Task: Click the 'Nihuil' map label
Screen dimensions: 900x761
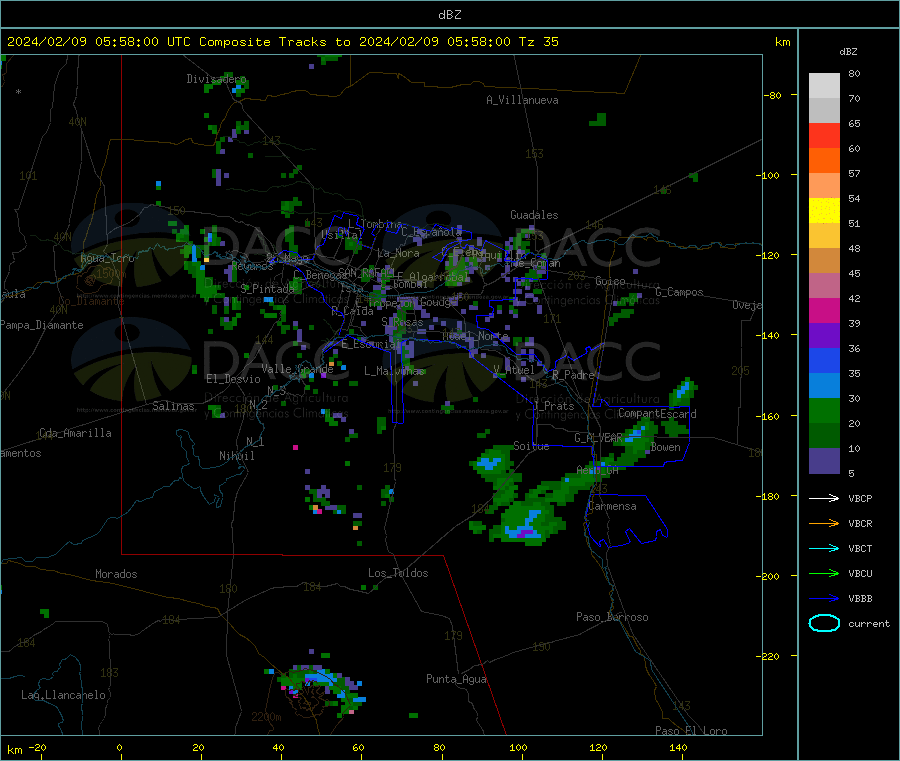Action: (x=237, y=456)
